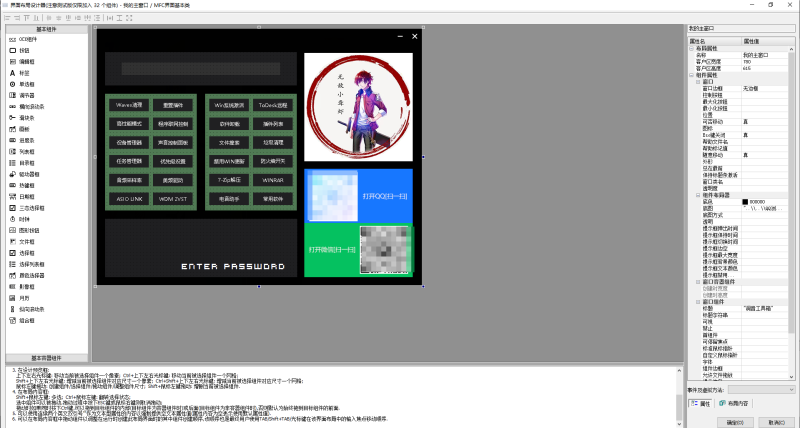Edit the 窗口边框 value 无边框

click(x=765, y=88)
